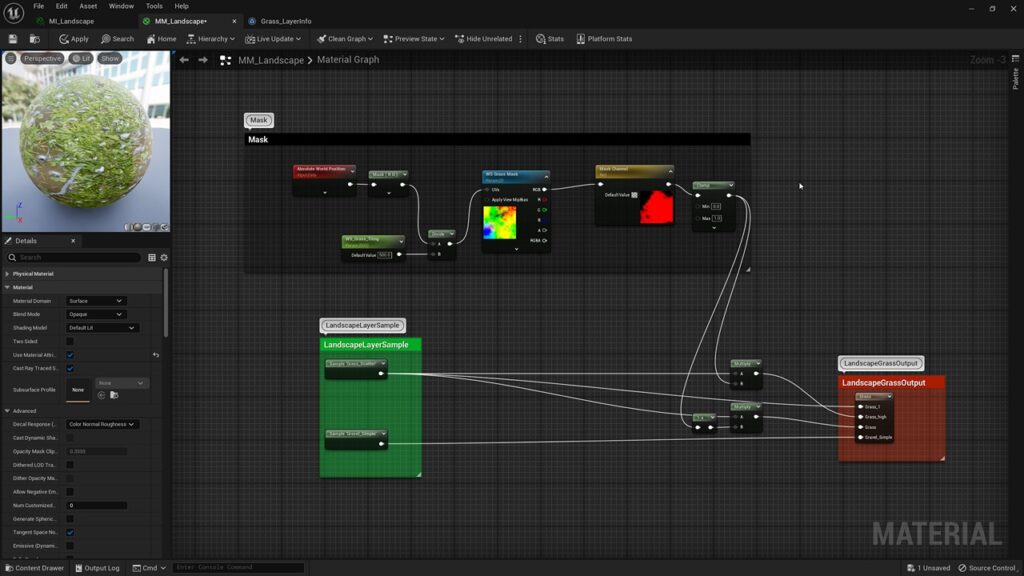This screenshot has width=1024, height=576.
Task: Open Source Control in status bar
Action: pos(986,568)
